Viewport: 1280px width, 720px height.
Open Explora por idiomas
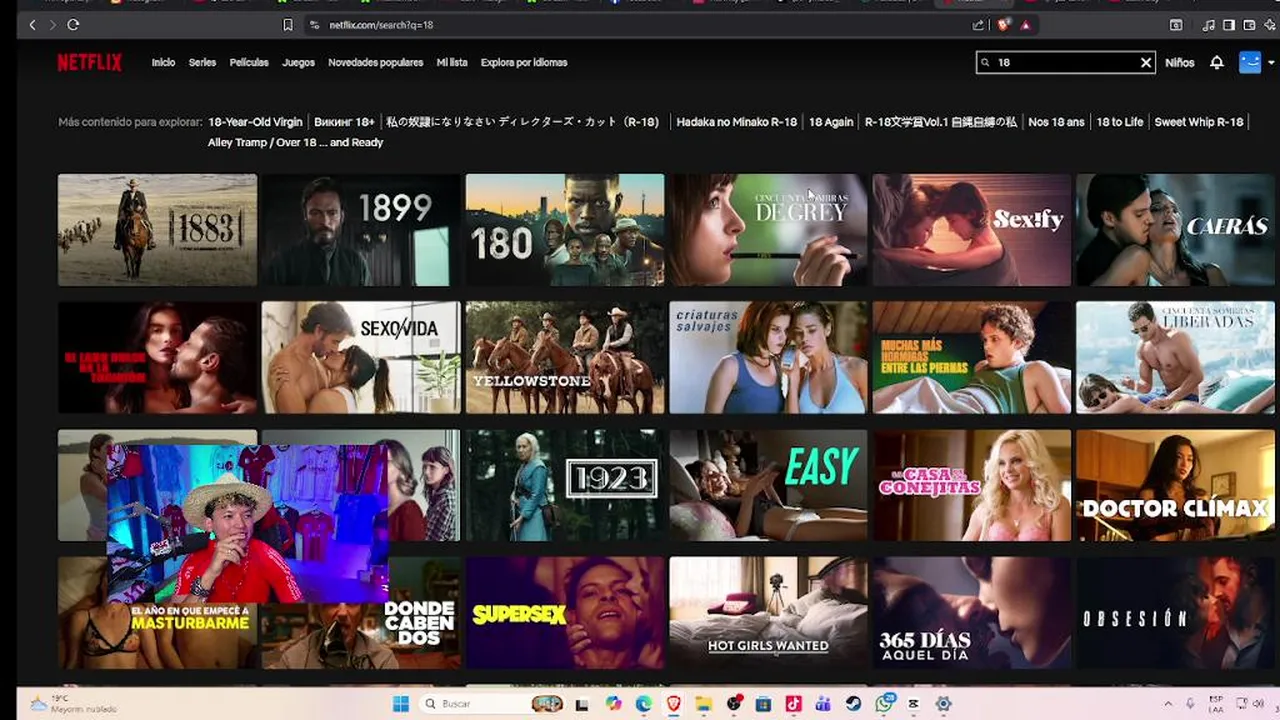[x=524, y=62]
